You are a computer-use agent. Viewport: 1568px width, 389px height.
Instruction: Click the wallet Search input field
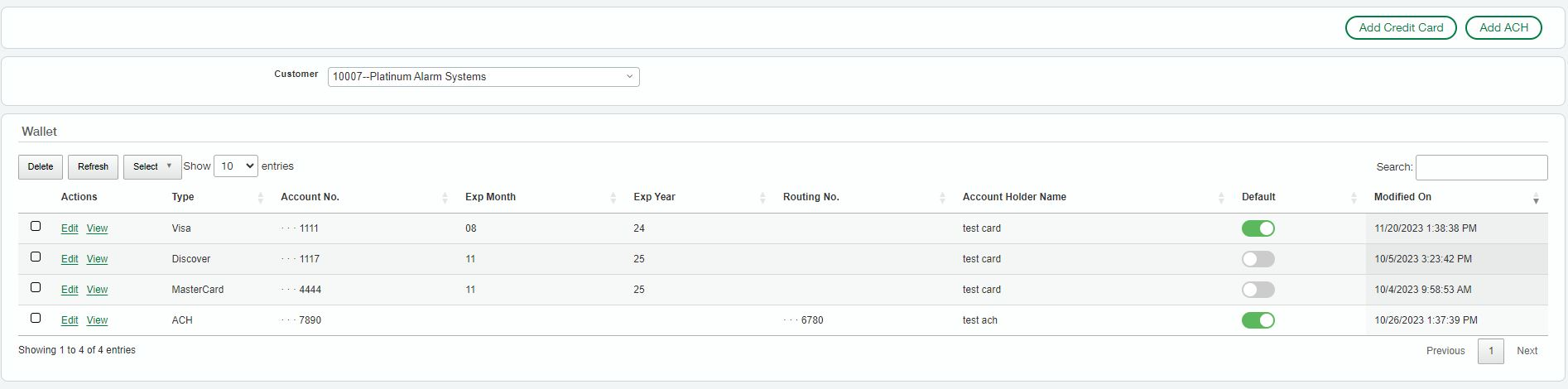coord(1480,167)
